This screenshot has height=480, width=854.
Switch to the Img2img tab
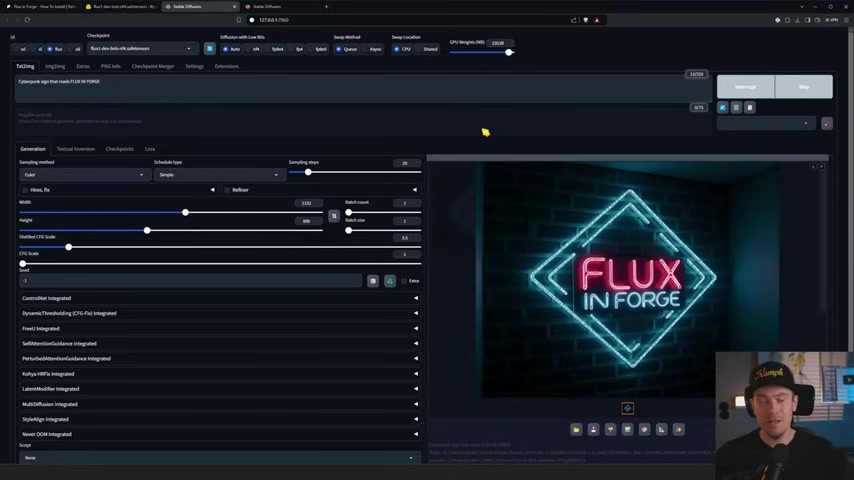tap(55, 66)
